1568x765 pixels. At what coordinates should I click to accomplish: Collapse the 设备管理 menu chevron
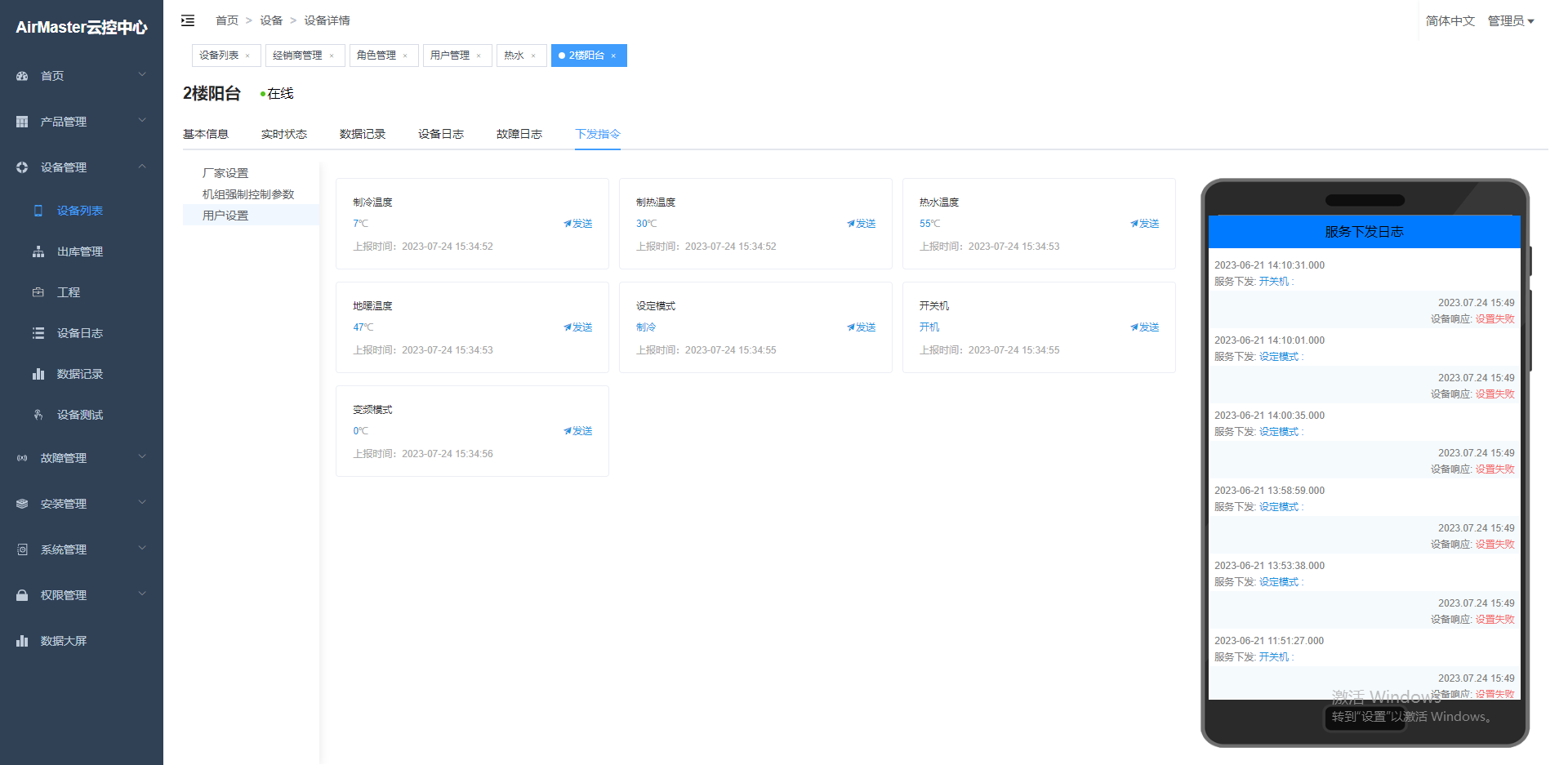[142, 166]
